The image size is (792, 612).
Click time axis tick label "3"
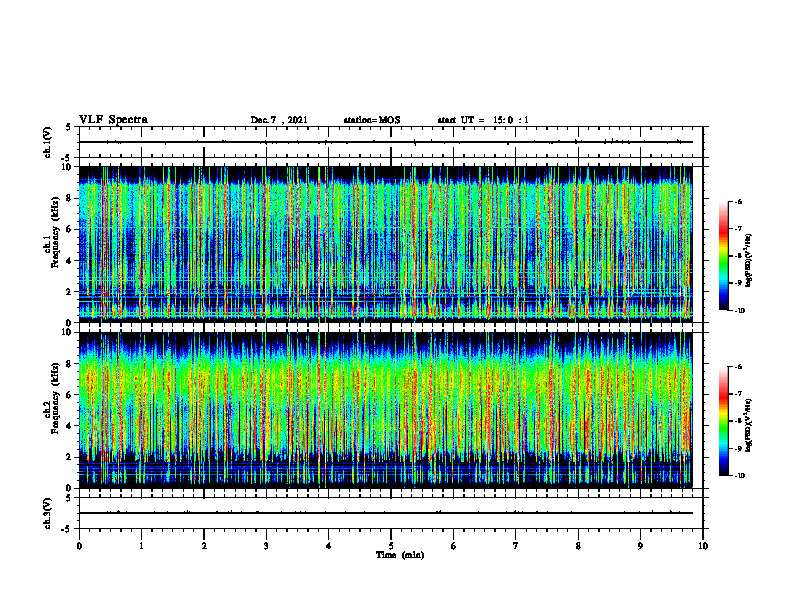click(x=266, y=546)
